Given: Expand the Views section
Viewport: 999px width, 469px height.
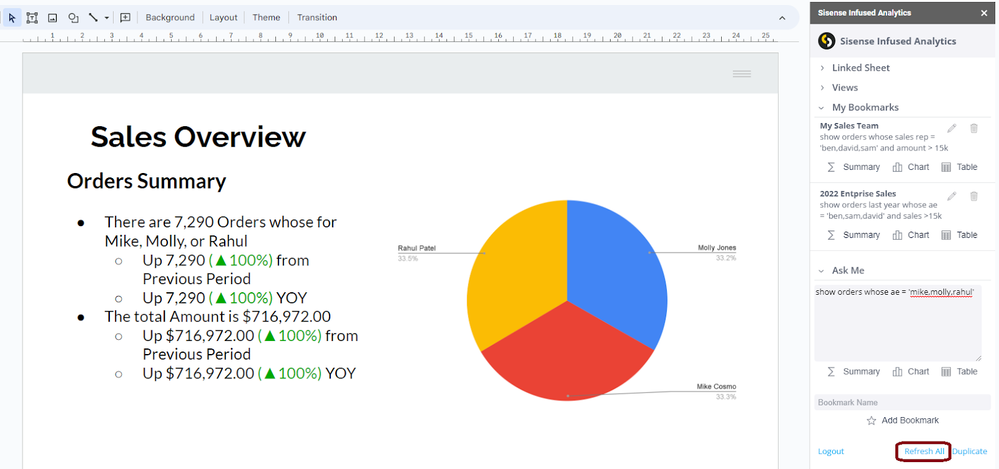Looking at the screenshot, I should 844,88.
